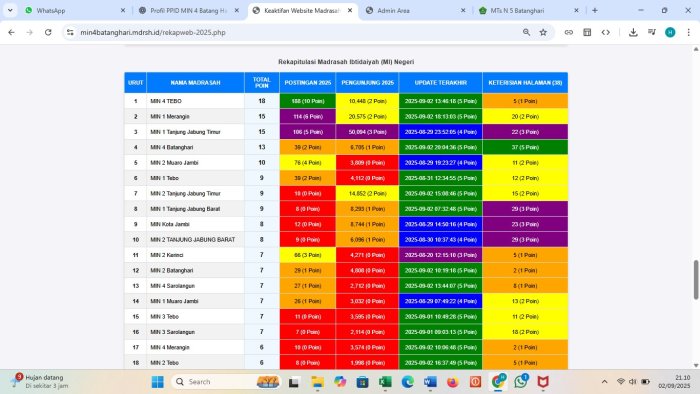This screenshot has height=394, width=700.
Task: Select the MIN 4 Batanghari row name
Action: pyautogui.click(x=172, y=147)
